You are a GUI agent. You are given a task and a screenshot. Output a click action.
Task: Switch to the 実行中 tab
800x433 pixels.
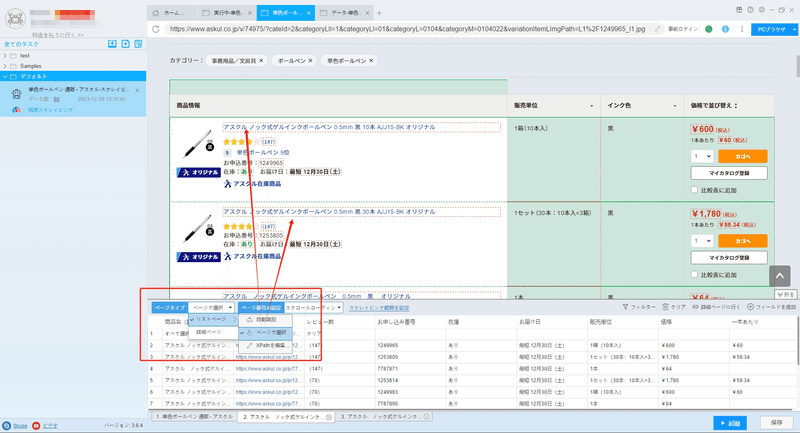227,13
